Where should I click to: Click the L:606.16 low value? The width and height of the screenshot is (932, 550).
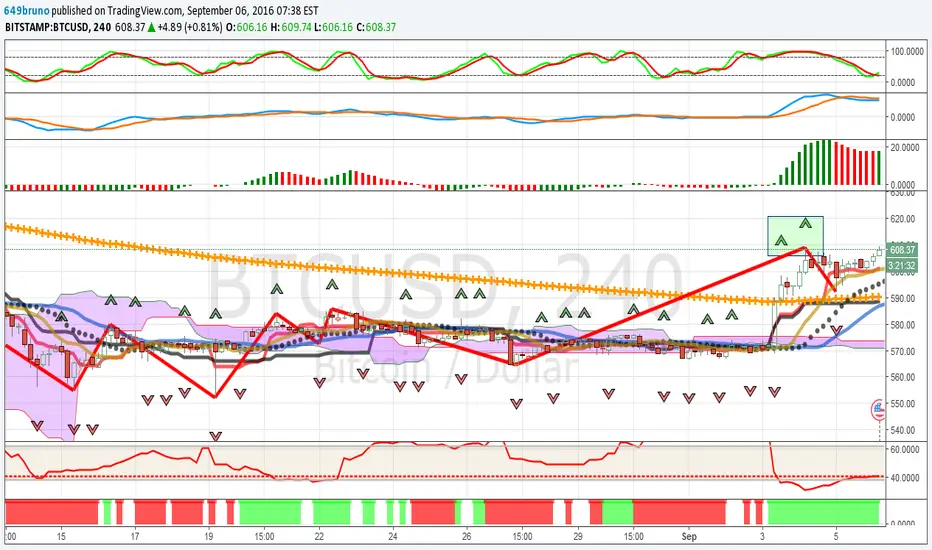333,27
